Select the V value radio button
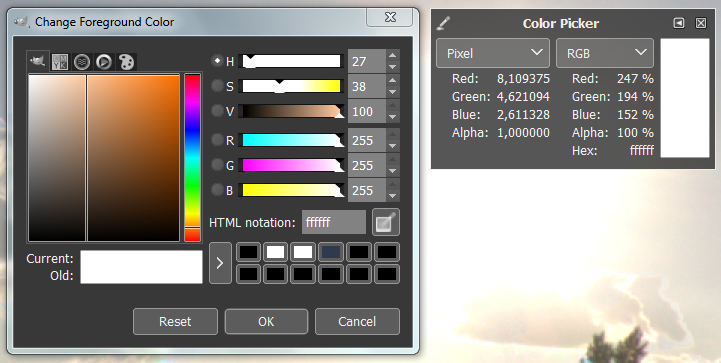 click(x=217, y=110)
